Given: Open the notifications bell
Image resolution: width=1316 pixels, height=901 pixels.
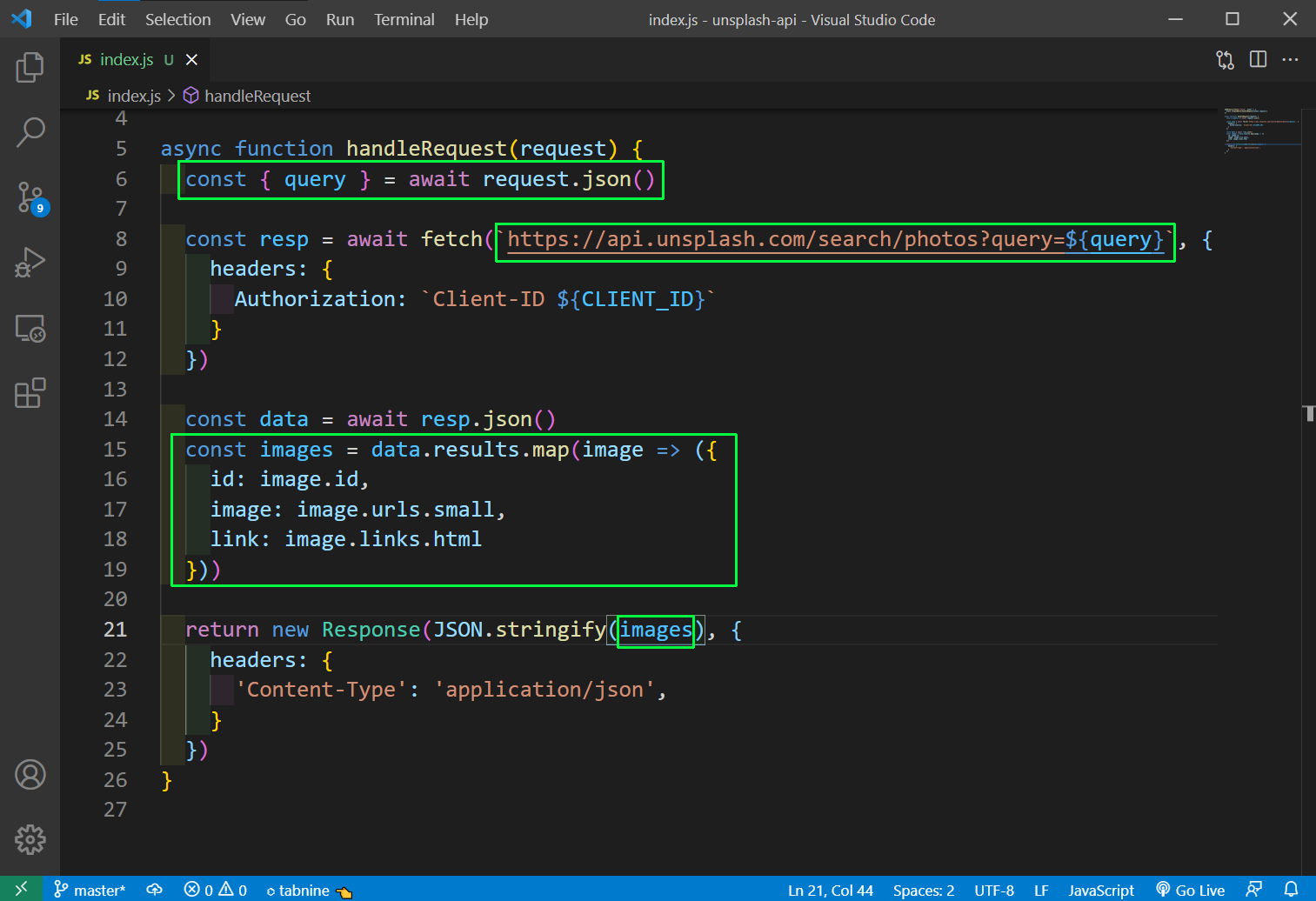Looking at the screenshot, I should [1292, 890].
